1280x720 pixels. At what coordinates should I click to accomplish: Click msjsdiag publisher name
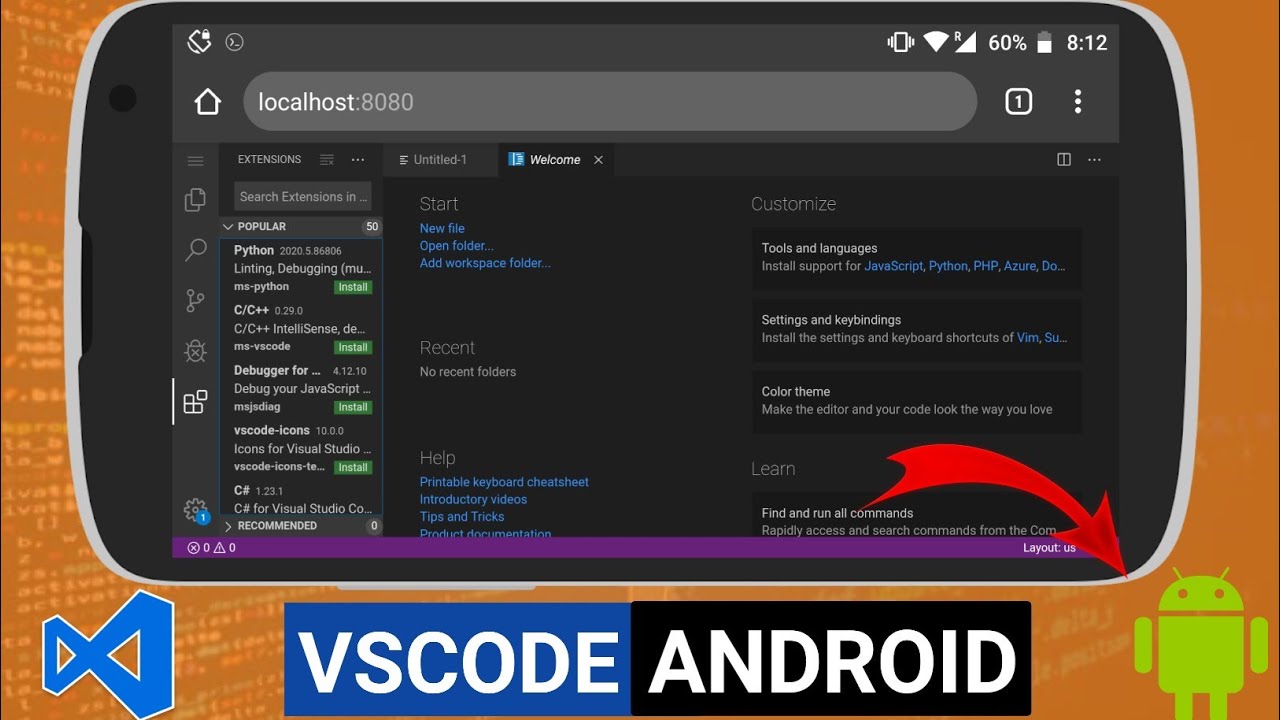pyautogui.click(x=257, y=407)
